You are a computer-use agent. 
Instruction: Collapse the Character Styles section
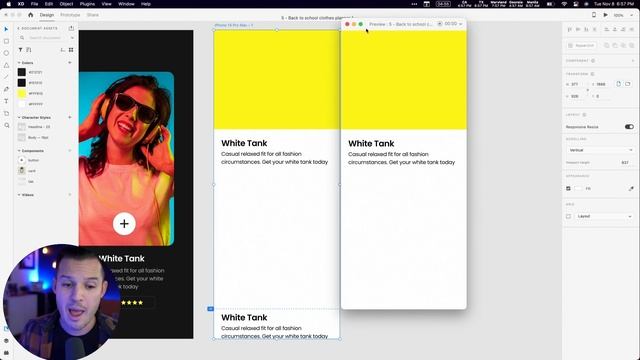[19, 118]
